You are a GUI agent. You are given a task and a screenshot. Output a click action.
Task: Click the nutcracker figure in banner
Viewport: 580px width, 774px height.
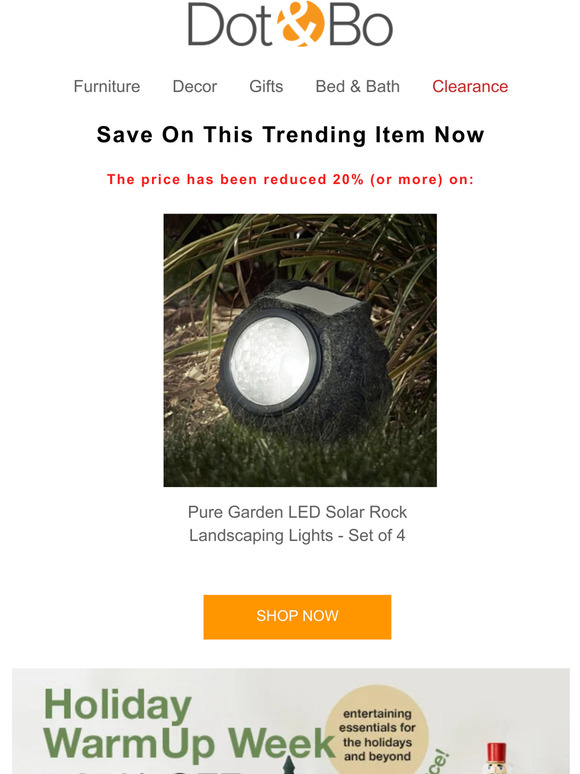(496, 758)
